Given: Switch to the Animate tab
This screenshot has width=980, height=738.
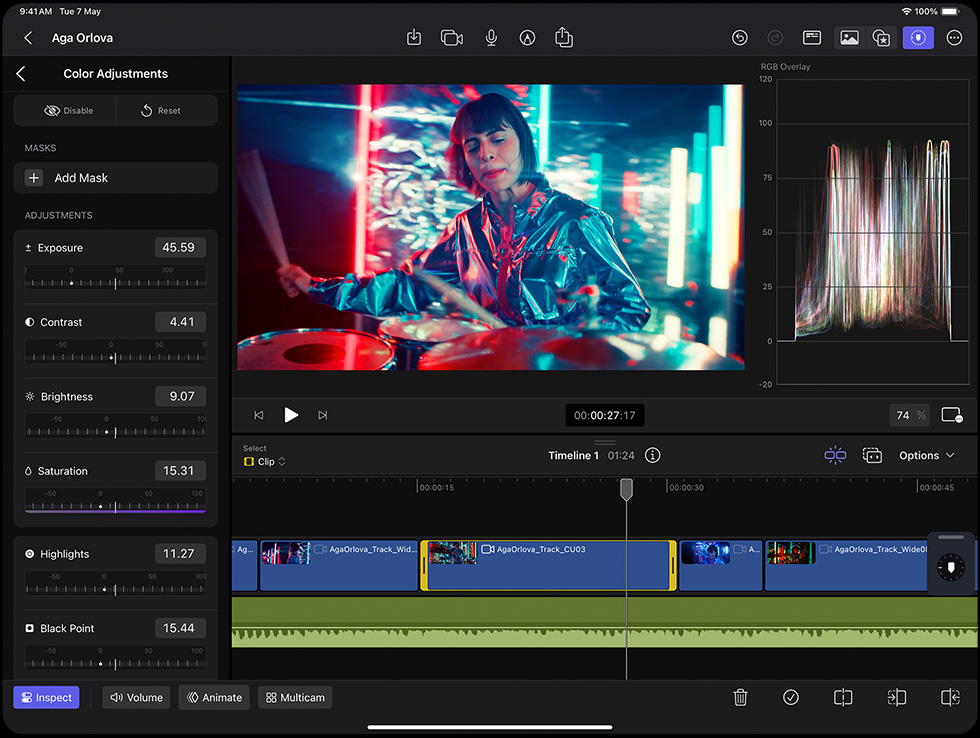Looking at the screenshot, I should (214, 697).
